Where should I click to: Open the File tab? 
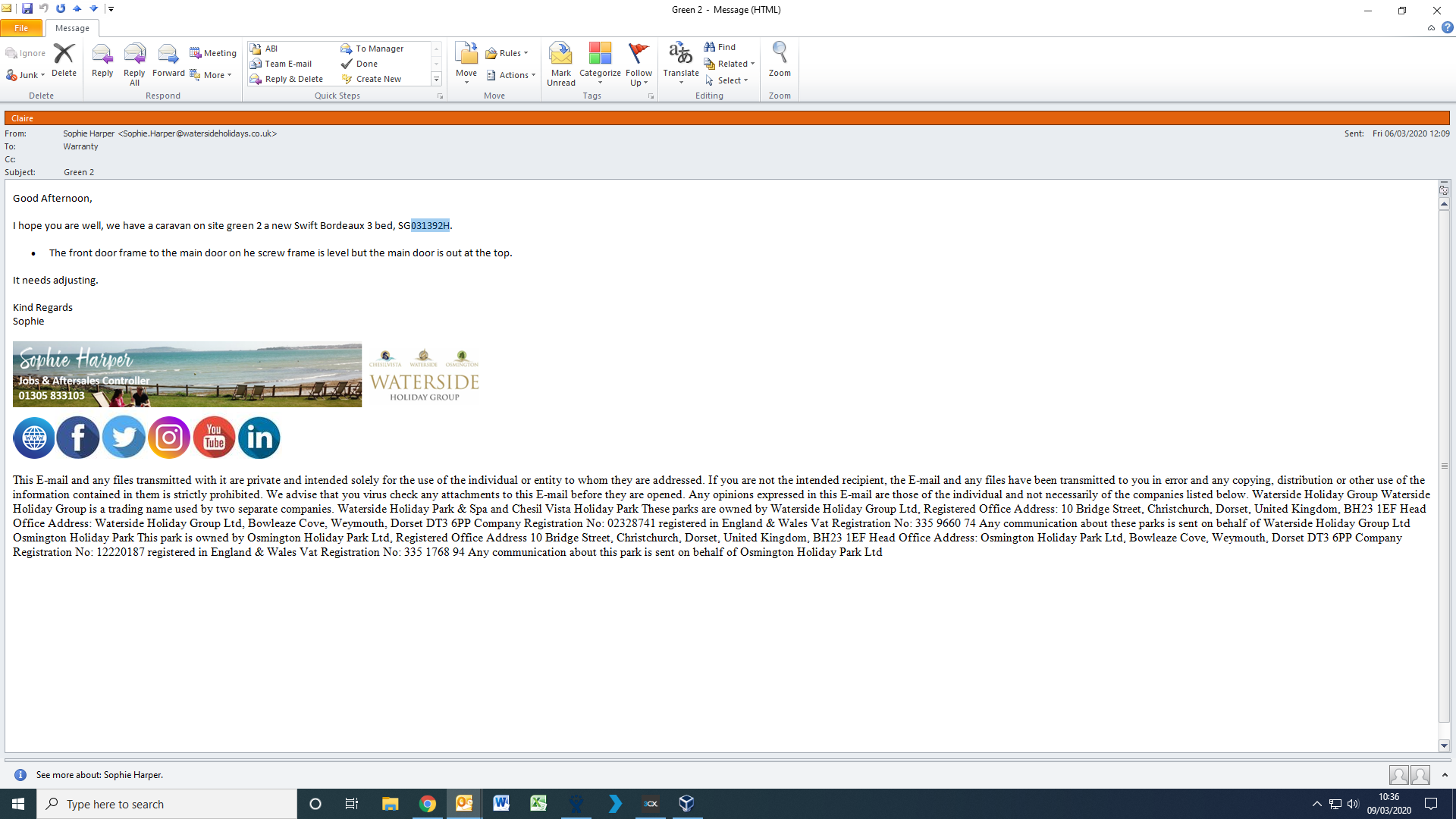pos(21,28)
